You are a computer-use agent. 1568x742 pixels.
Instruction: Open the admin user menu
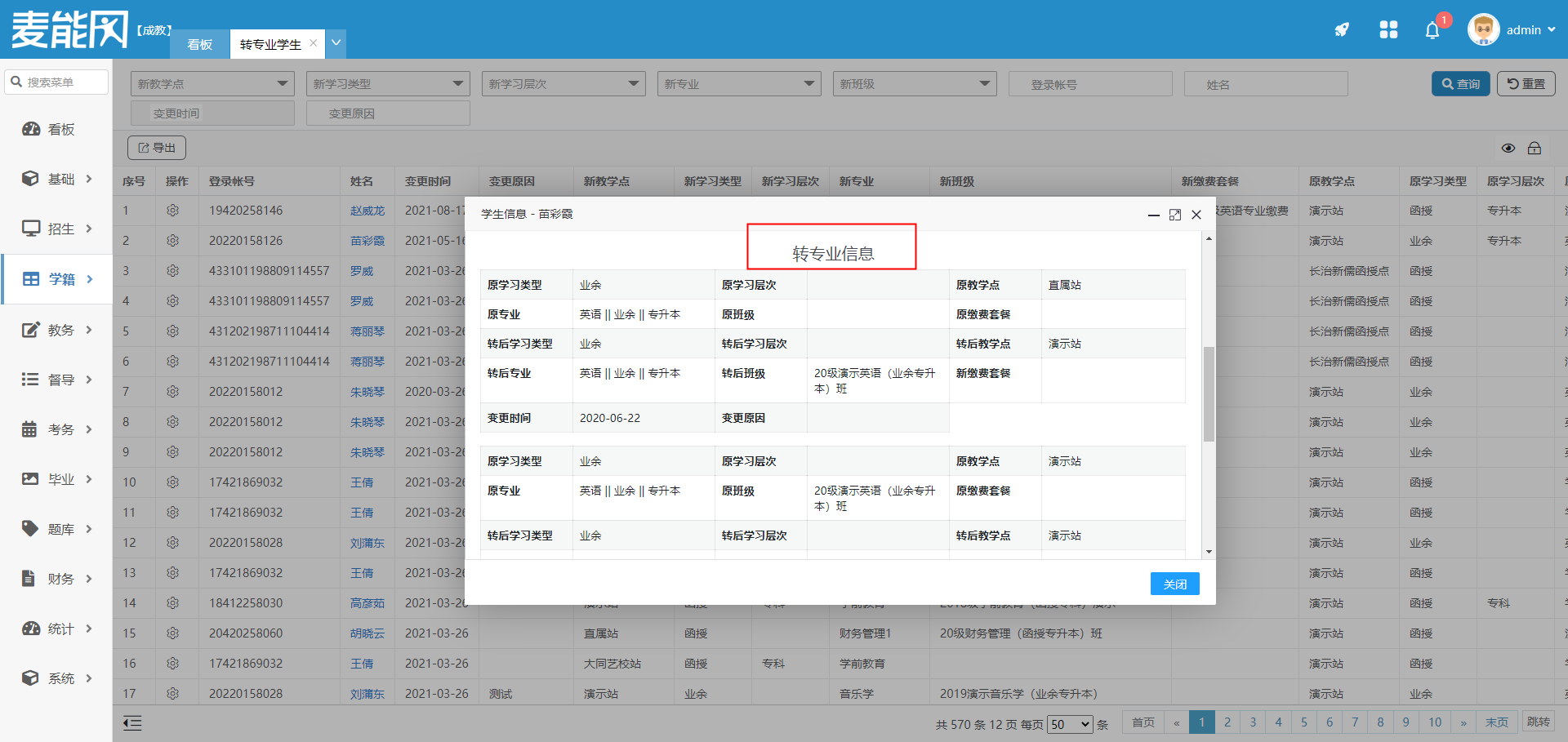pyautogui.click(x=1513, y=30)
